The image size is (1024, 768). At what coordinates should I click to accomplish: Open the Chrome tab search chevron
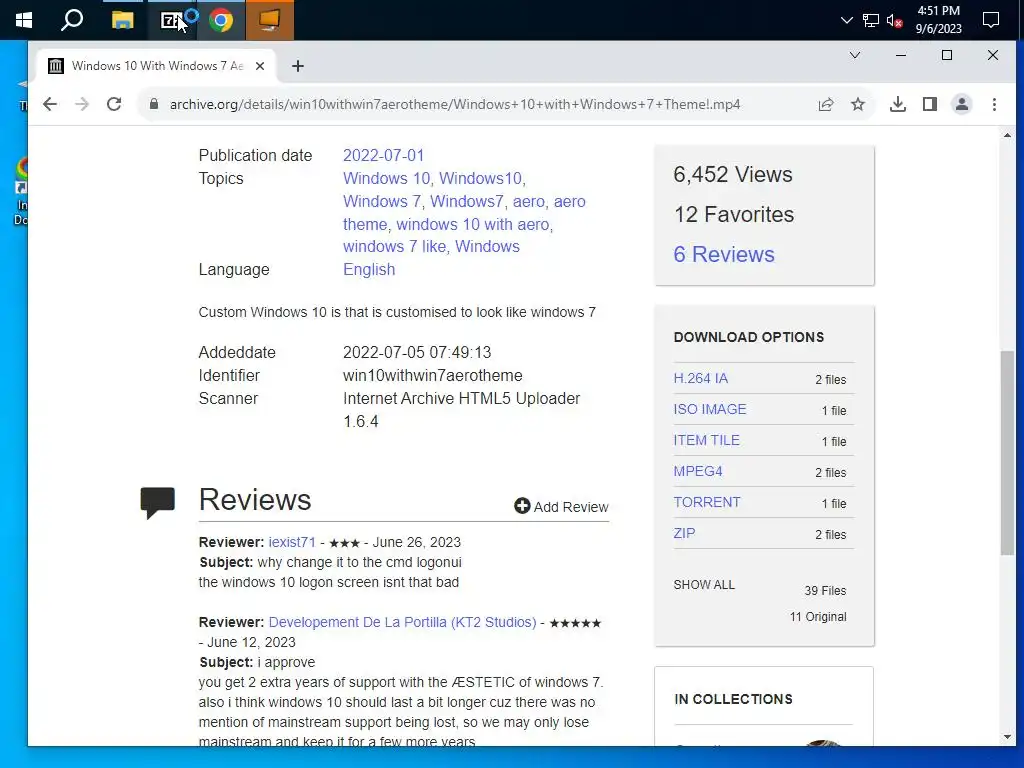854,55
